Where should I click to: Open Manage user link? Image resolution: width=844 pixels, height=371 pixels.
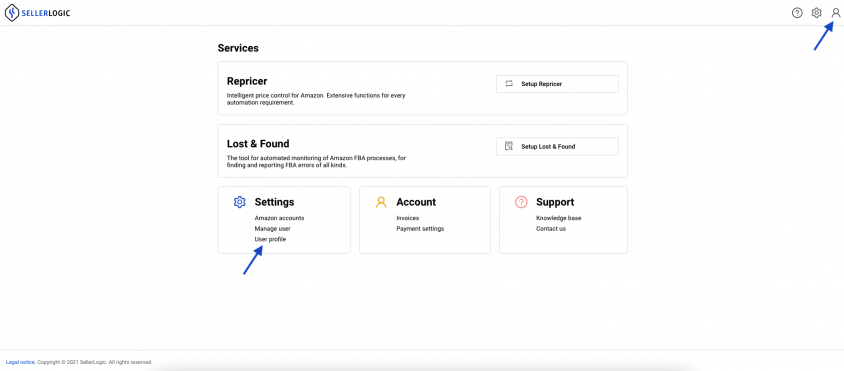pos(272,229)
